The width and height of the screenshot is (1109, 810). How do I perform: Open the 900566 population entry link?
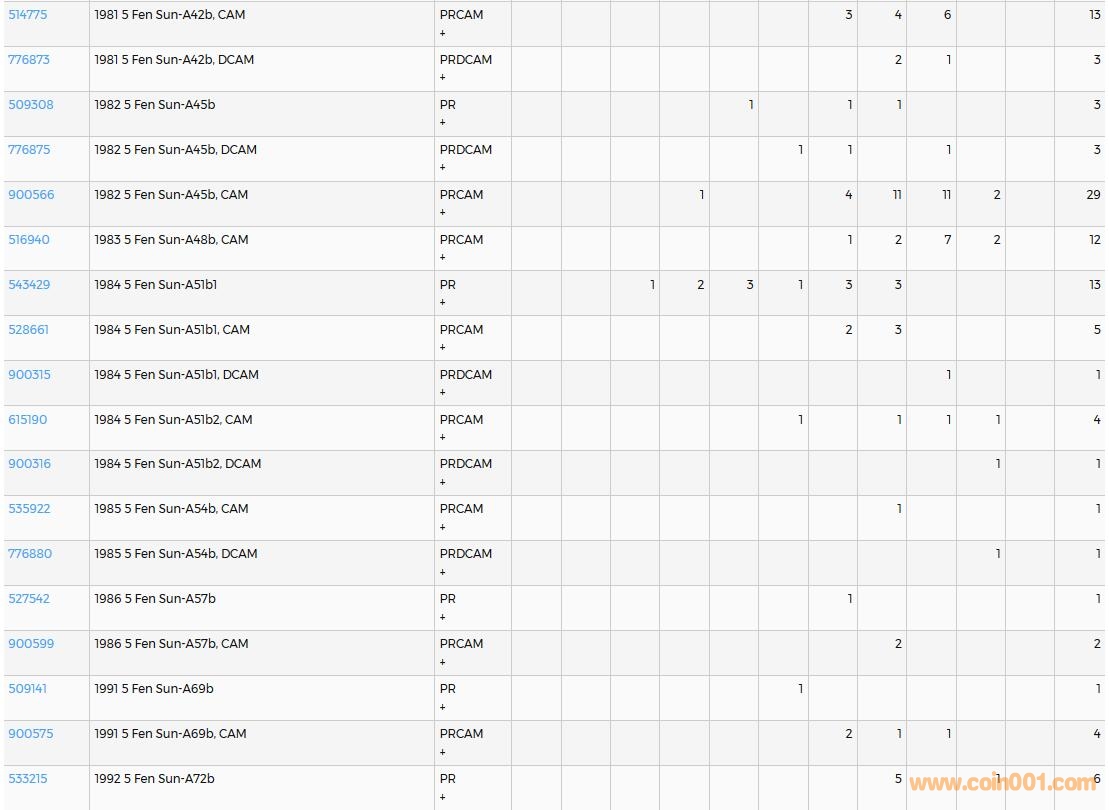31,195
